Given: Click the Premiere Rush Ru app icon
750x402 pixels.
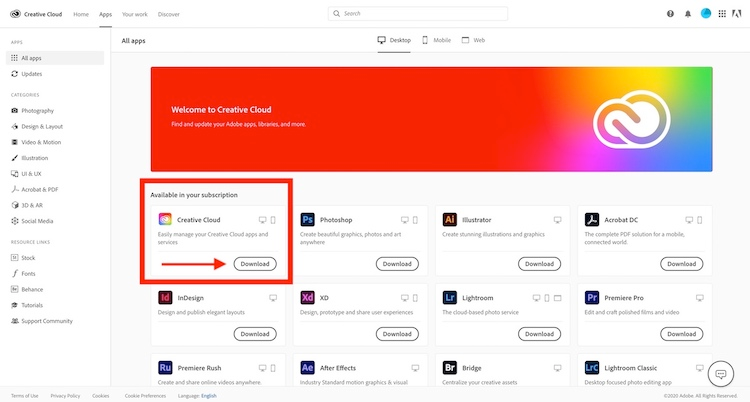Looking at the screenshot, I should [x=165, y=368].
